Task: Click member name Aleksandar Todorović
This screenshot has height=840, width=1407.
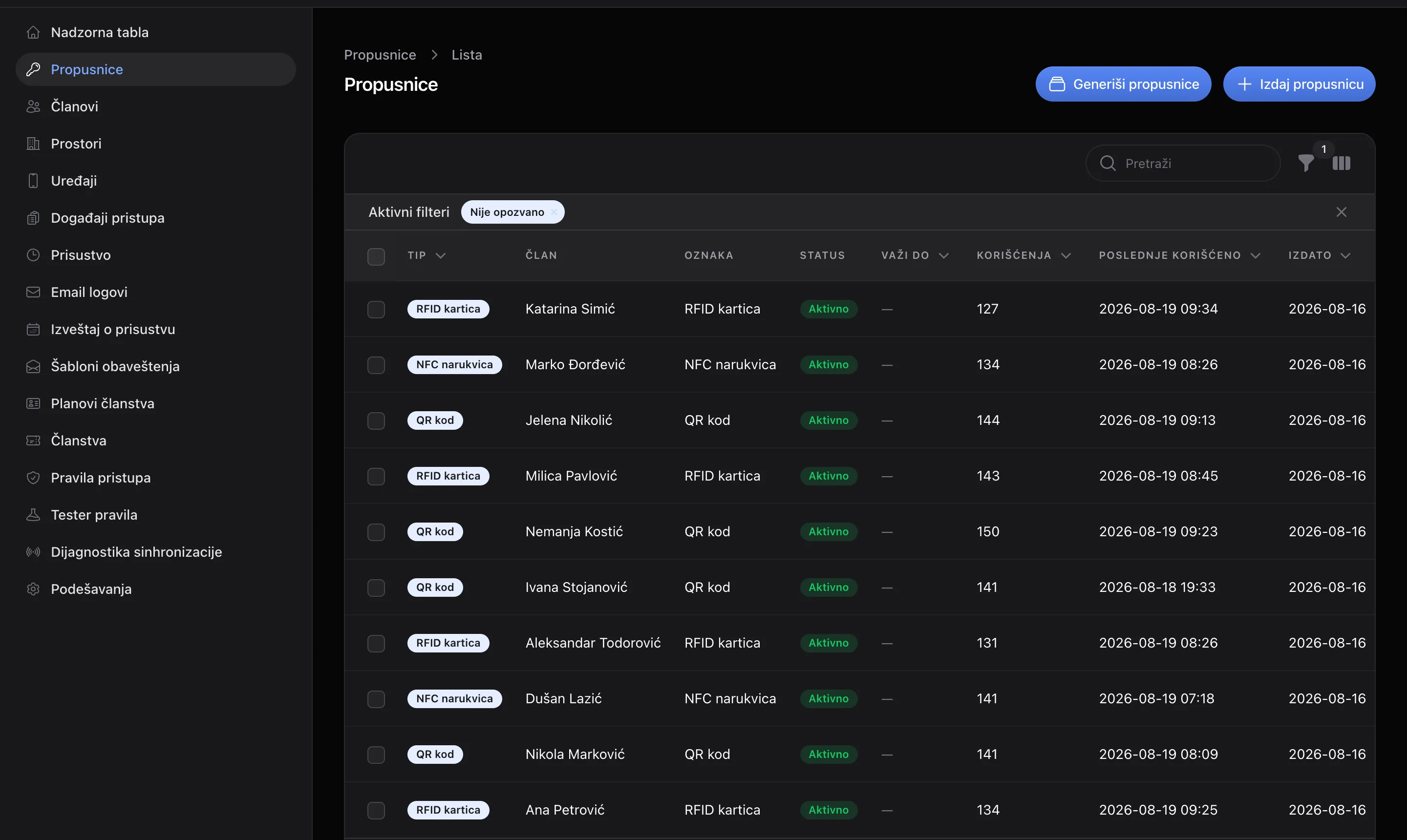Action: [593, 643]
